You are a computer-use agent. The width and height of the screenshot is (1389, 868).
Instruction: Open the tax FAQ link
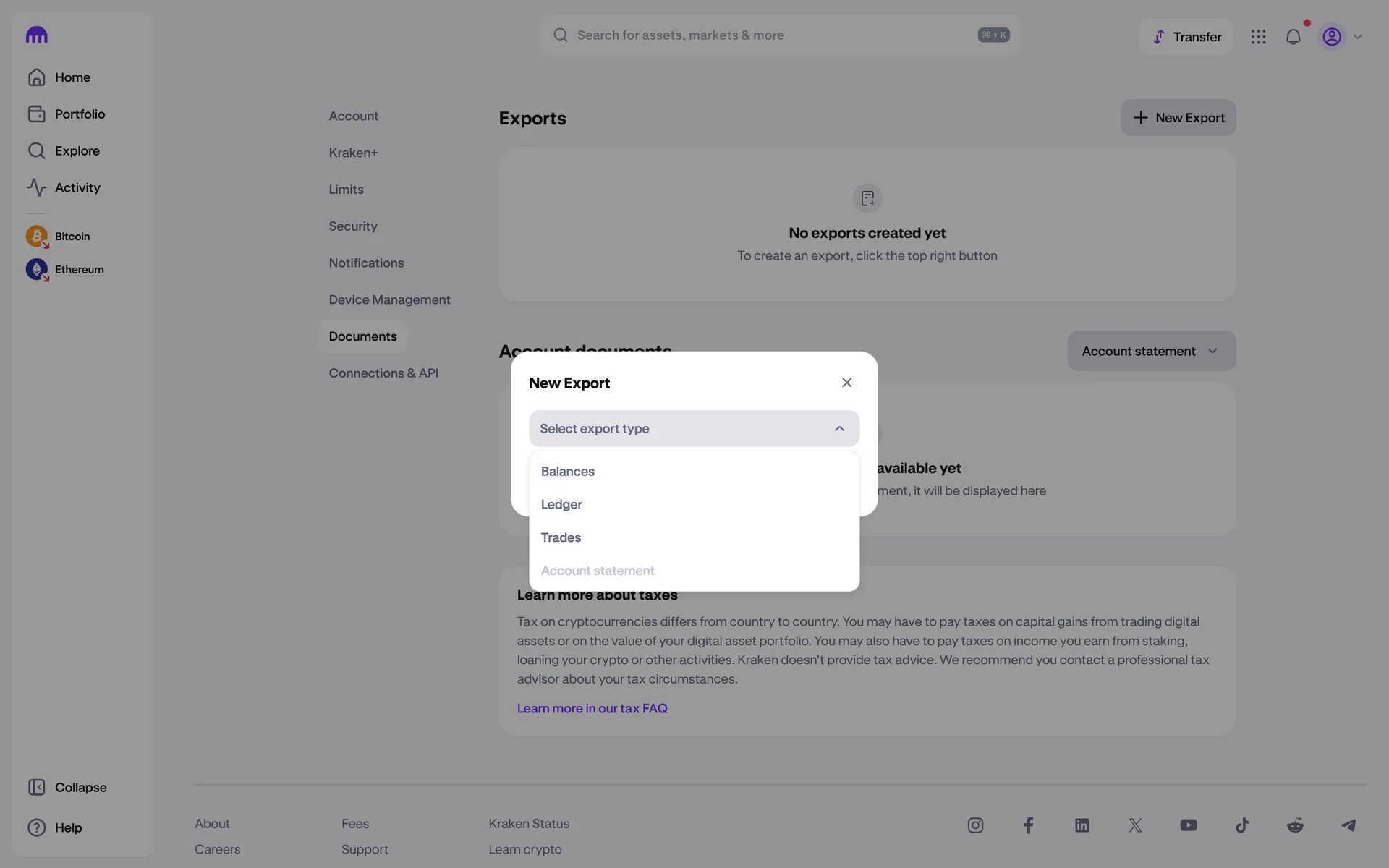592,709
